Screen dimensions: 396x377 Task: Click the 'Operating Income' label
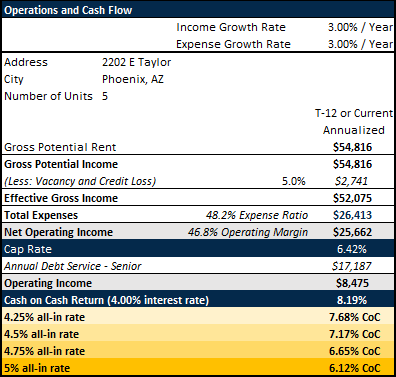pos(48,283)
